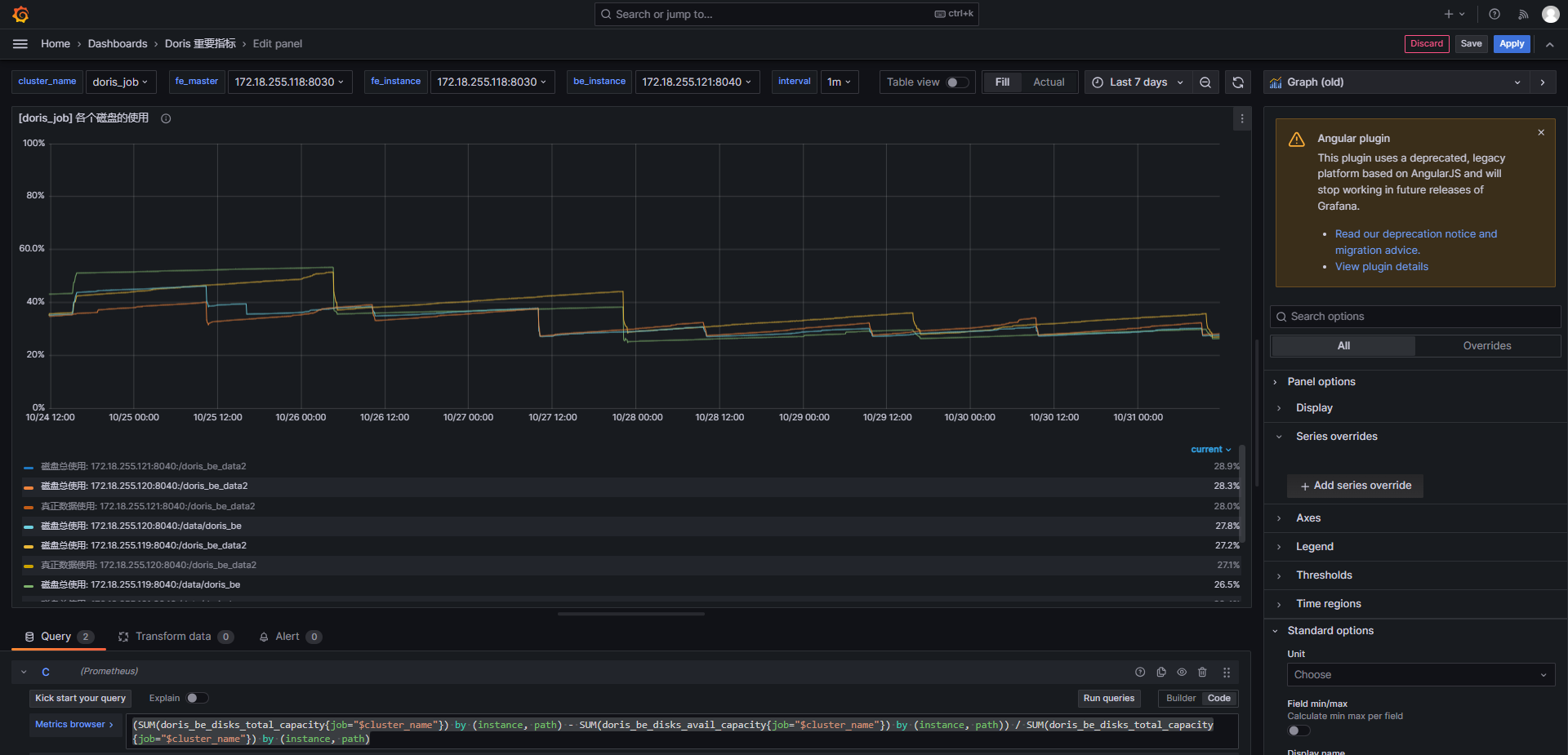Viewport: 1568px width, 755px height.
Task: Click the Transform data tab icon
Action: click(123, 637)
